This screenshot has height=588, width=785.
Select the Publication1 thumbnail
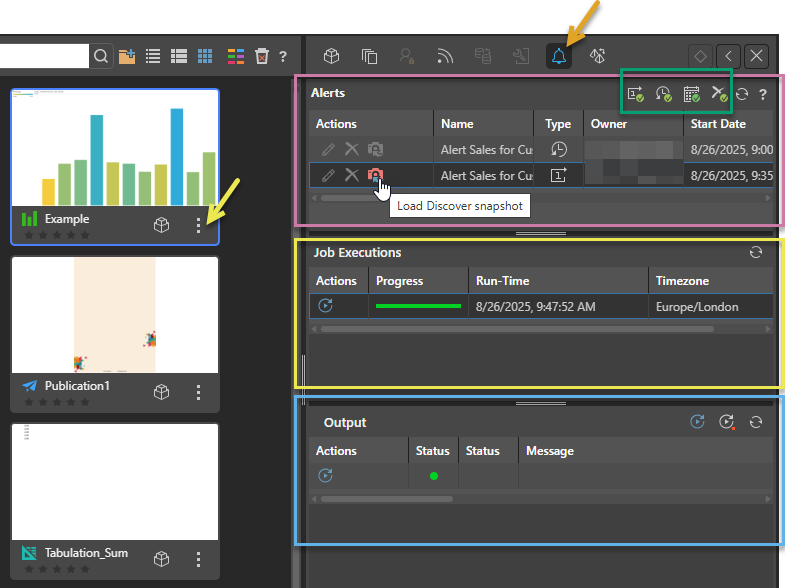115,315
